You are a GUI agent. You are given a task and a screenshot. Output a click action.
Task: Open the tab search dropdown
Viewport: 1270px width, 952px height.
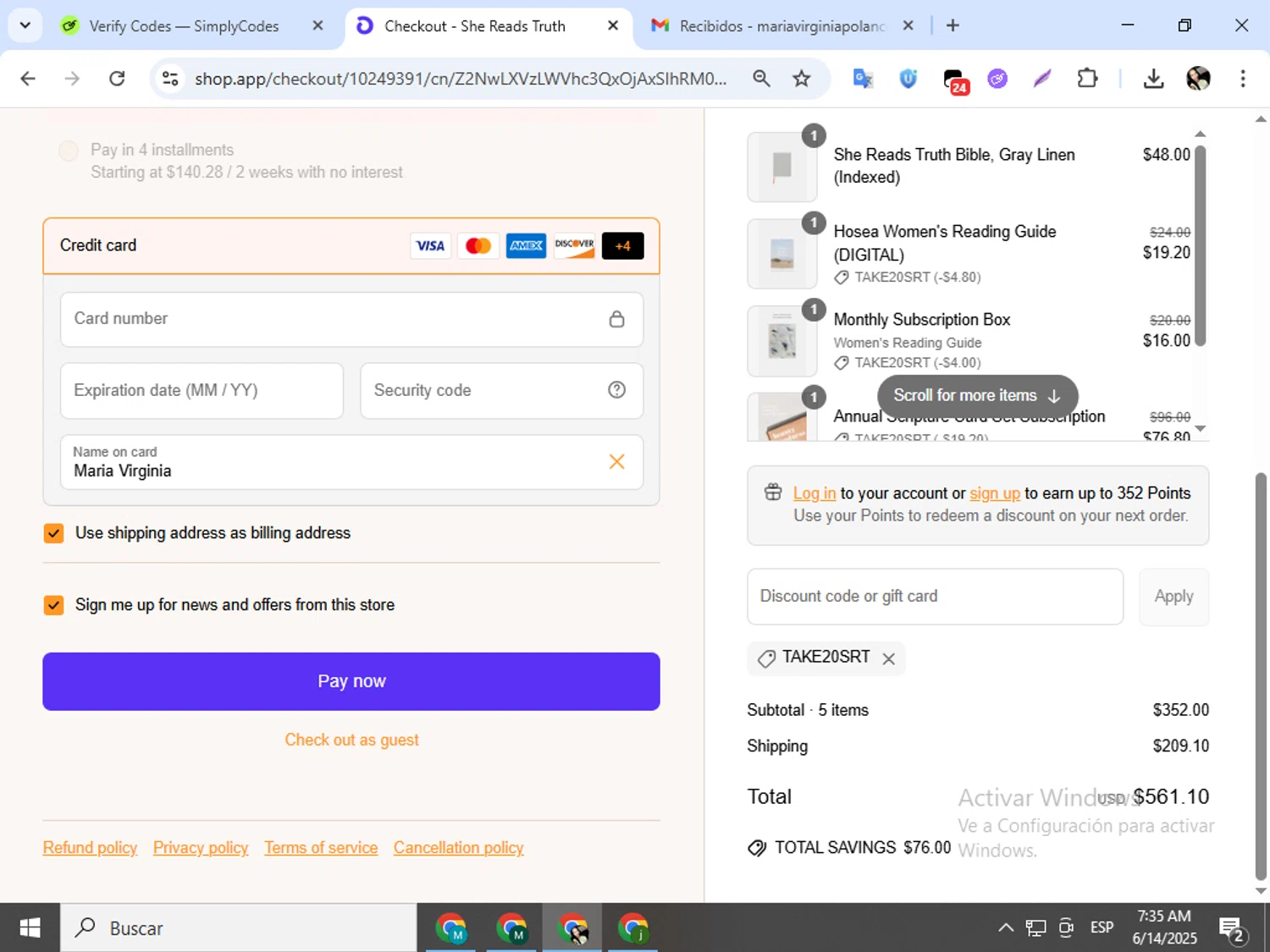[x=25, y=25]
